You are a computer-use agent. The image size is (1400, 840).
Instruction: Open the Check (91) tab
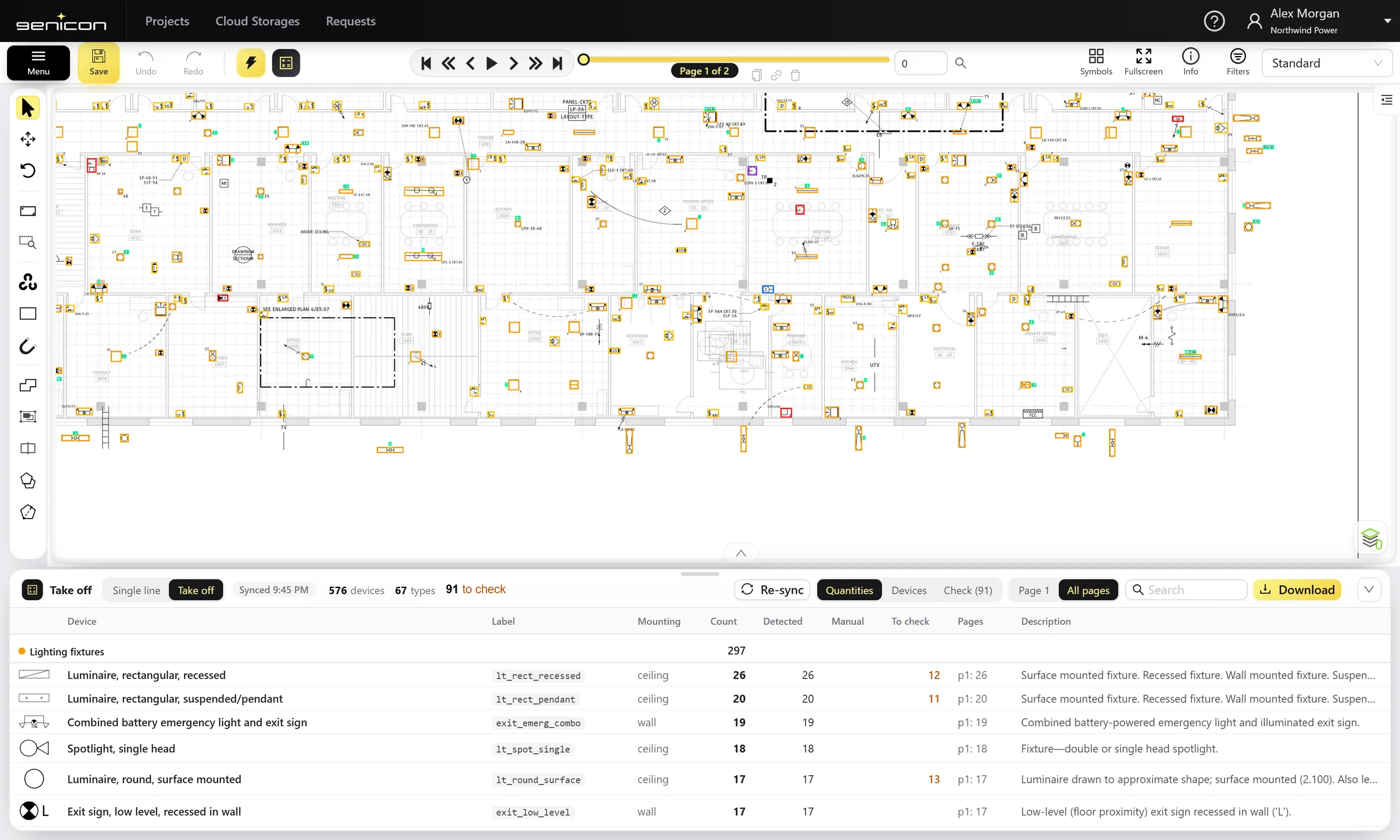coord(968,590)
